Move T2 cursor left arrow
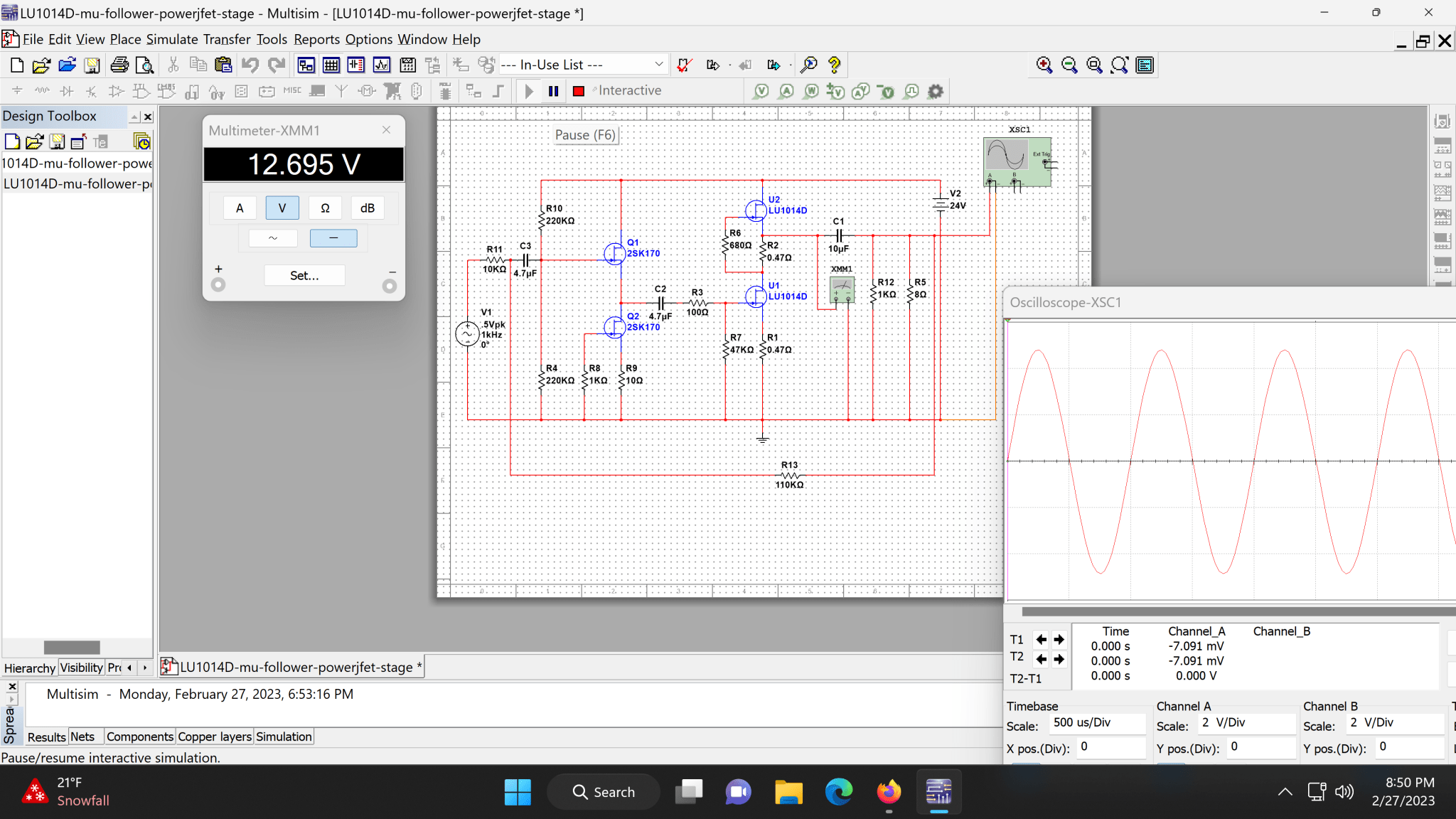 point(1041,659)
